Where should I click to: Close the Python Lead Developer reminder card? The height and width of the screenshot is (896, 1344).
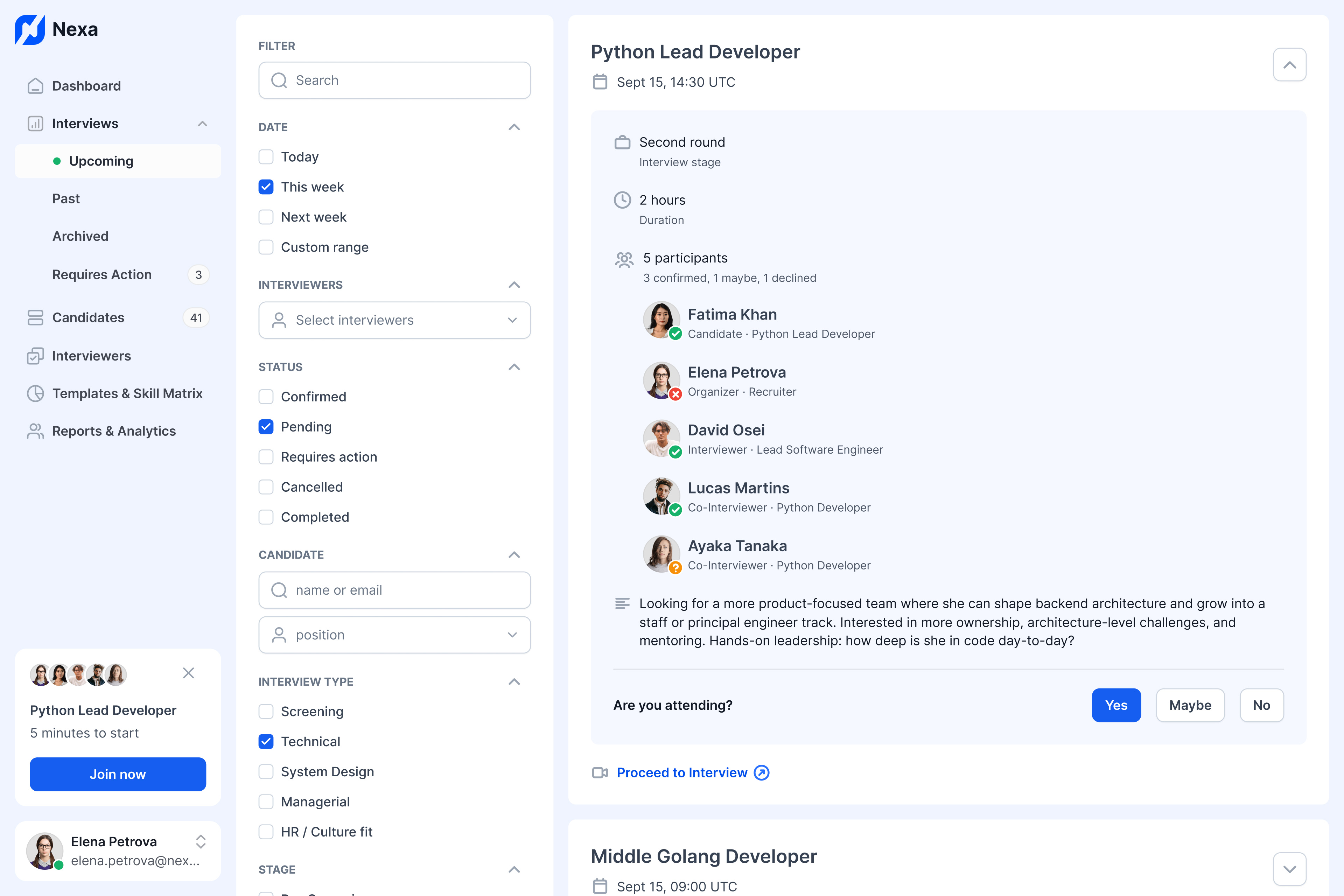pyautogui.click(x=189, y=673)
